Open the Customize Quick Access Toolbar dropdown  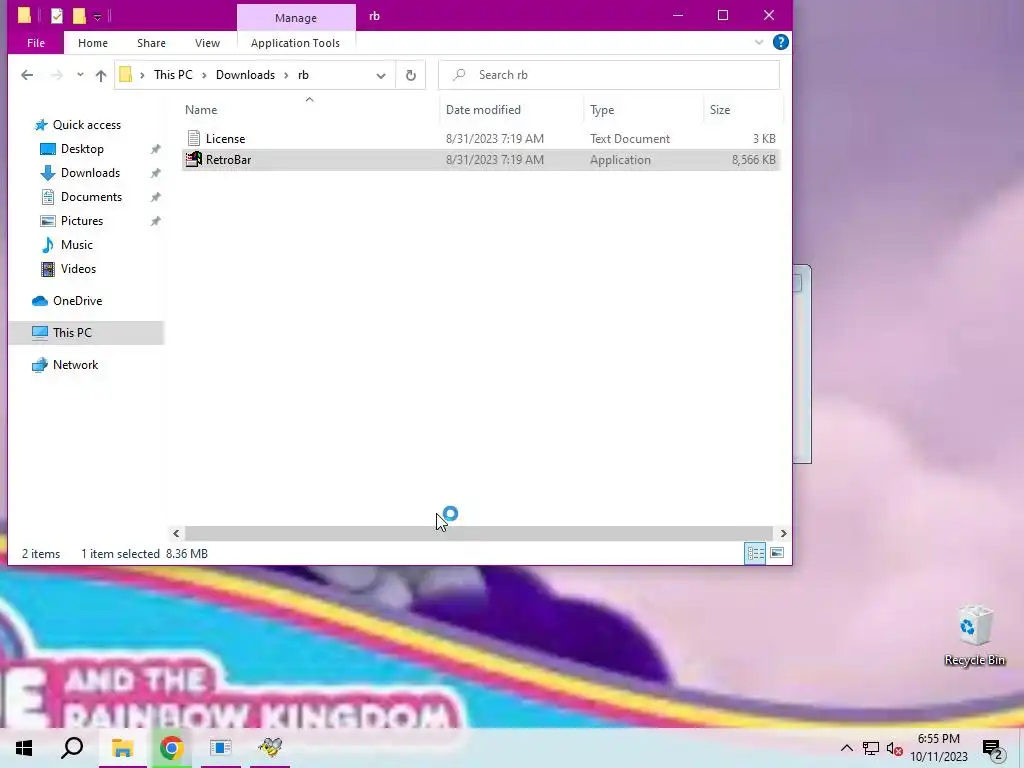[97, 16]
